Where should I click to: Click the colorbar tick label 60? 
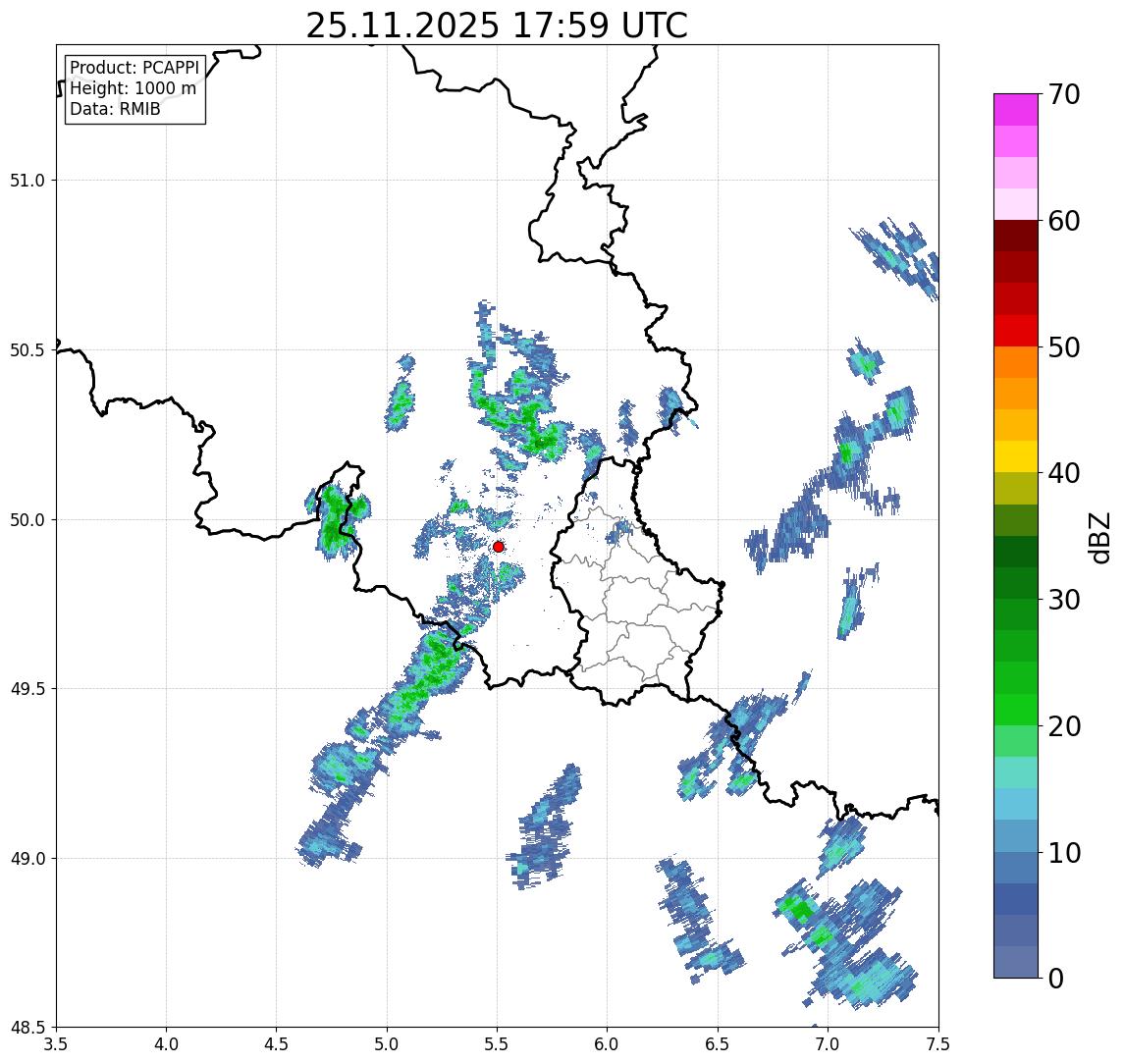point(1064,222)
